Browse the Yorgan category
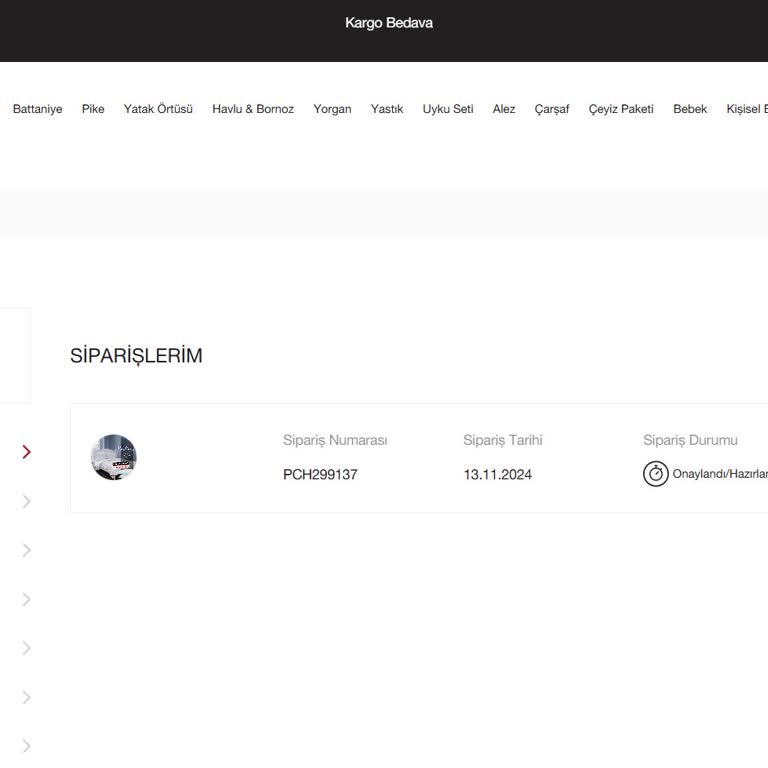The width and height of the screenshot is (768, 768). [x=332, y=109]
